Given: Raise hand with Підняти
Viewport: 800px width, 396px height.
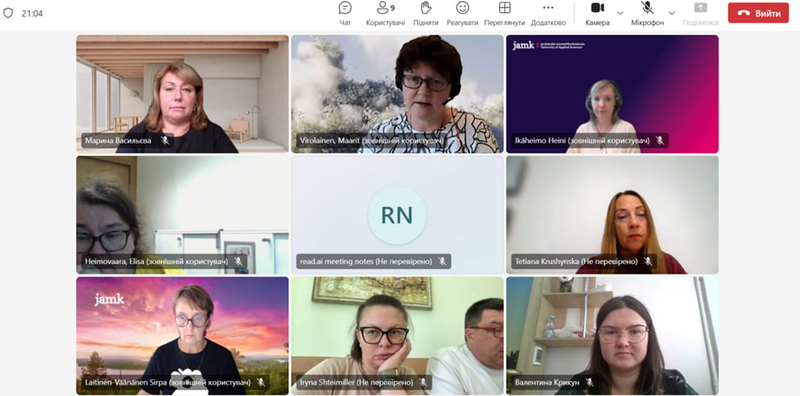Looking at the screenshot, I should pyautogui.click(x=426, y=14).
